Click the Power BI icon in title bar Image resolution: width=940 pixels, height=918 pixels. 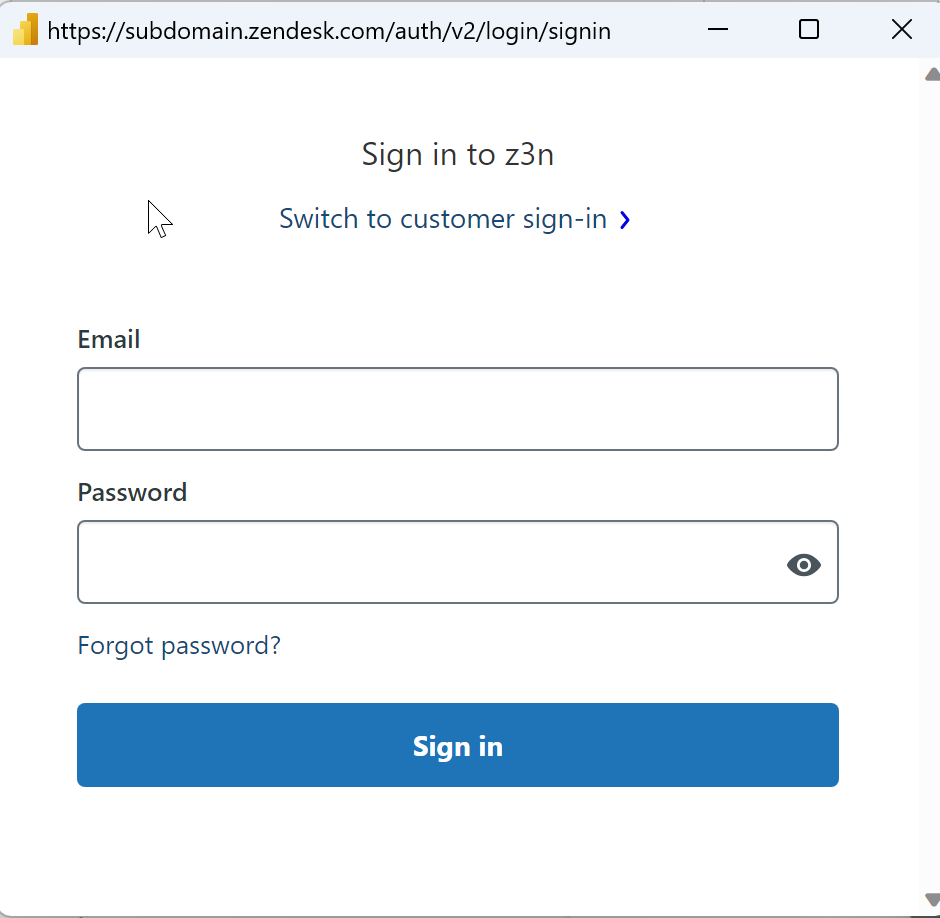[25, 30]
